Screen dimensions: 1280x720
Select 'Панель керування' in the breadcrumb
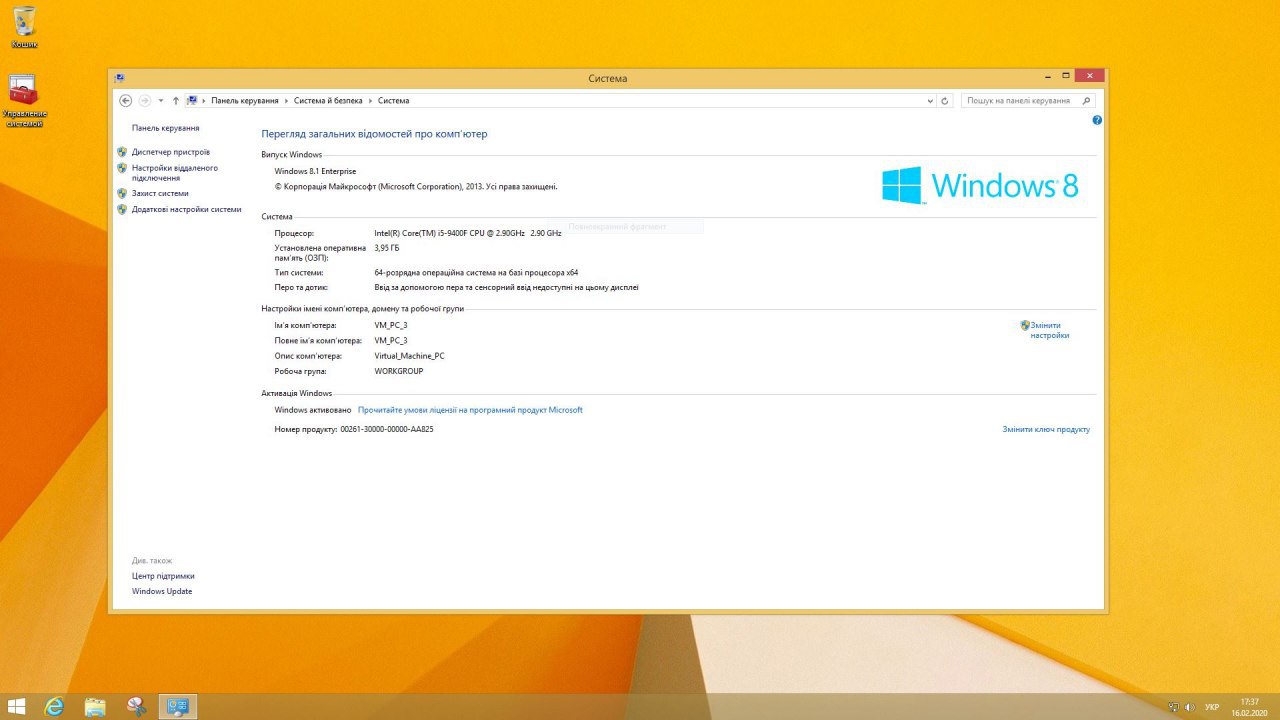pyautogui.click(x=245, y=101)
